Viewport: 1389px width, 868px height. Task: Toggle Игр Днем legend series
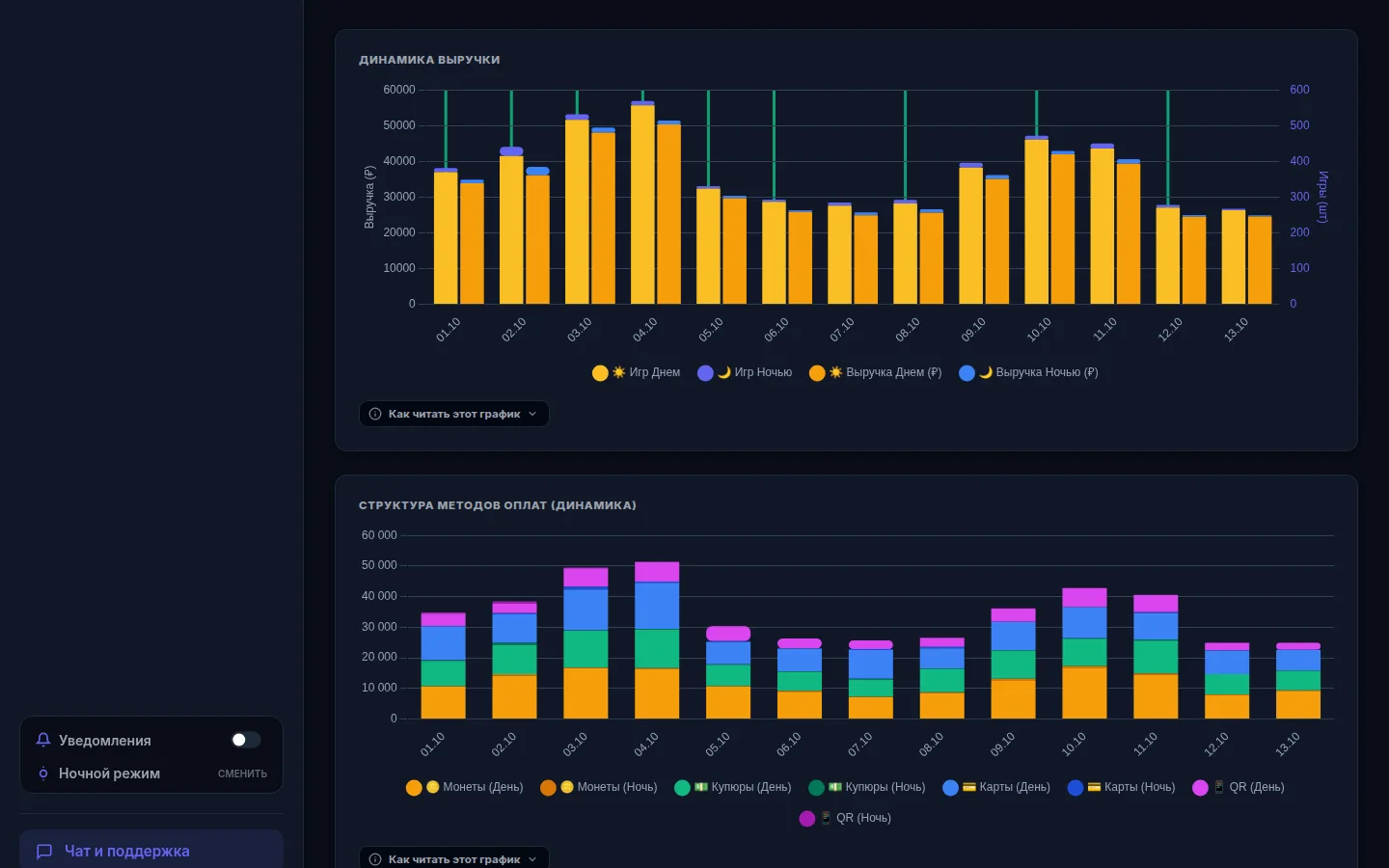click(x=637, y=372)
